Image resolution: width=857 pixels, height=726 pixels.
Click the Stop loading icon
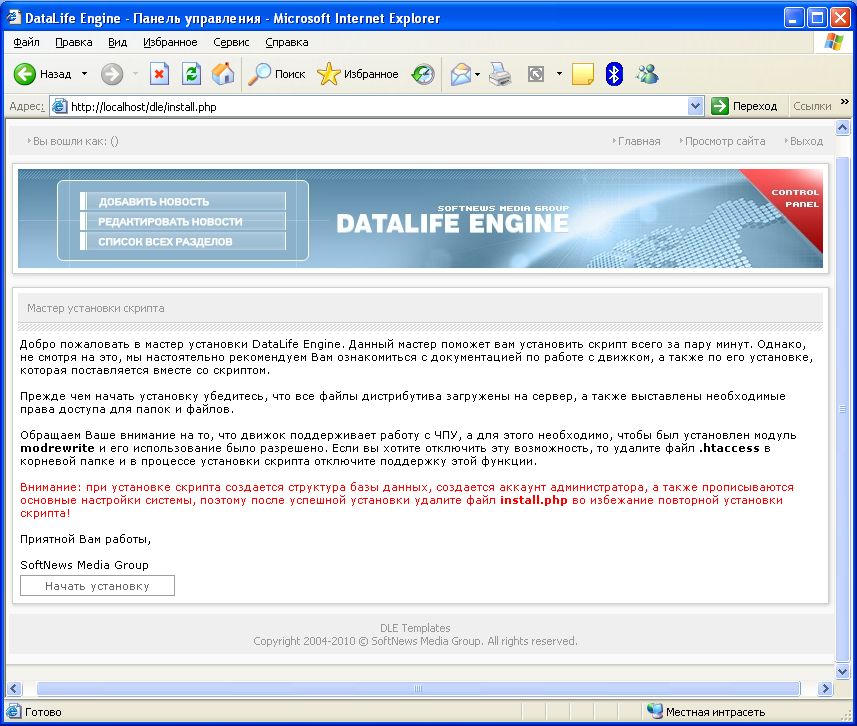[159, 74]
